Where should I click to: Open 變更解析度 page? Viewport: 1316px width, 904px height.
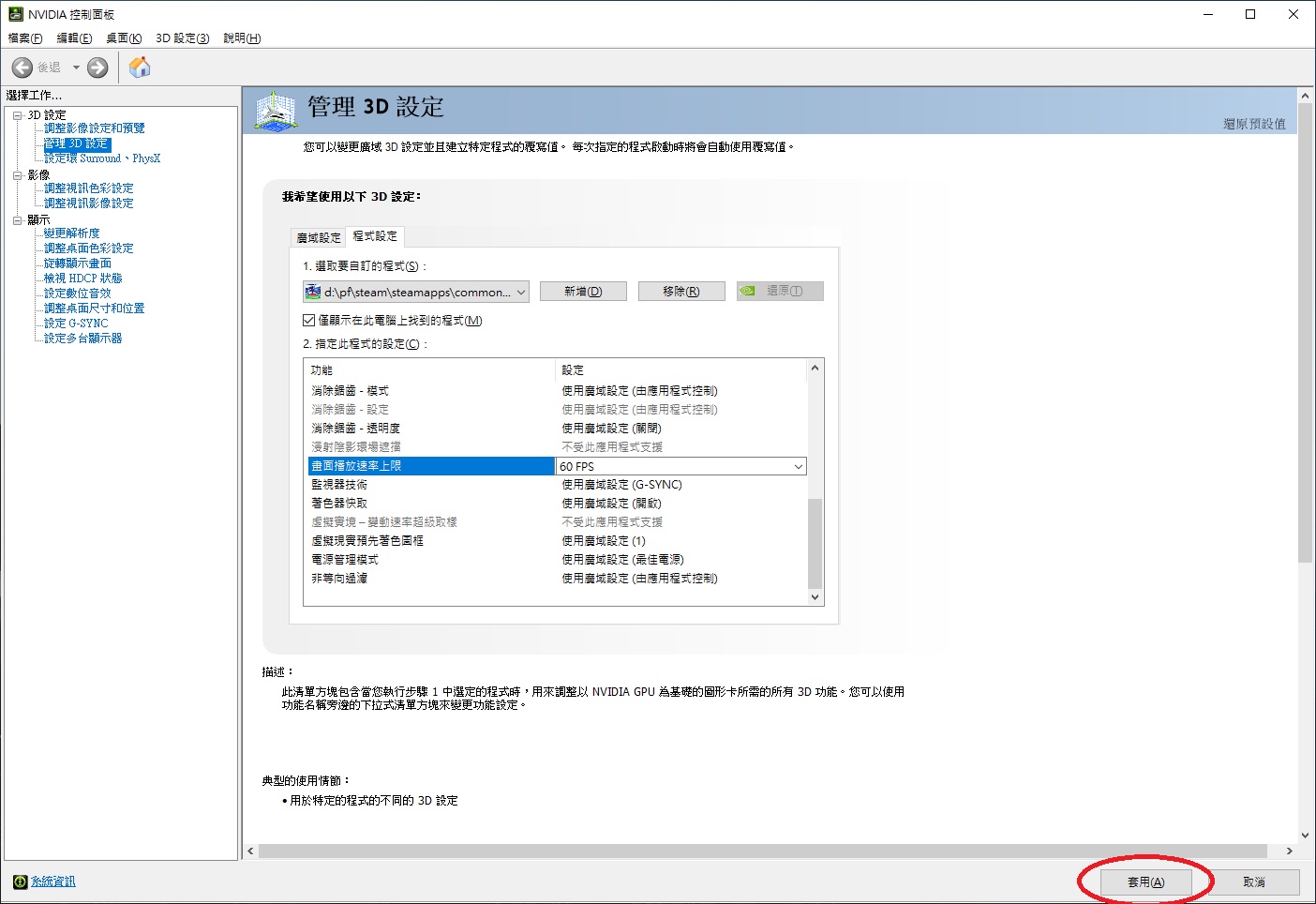[72, 234]
